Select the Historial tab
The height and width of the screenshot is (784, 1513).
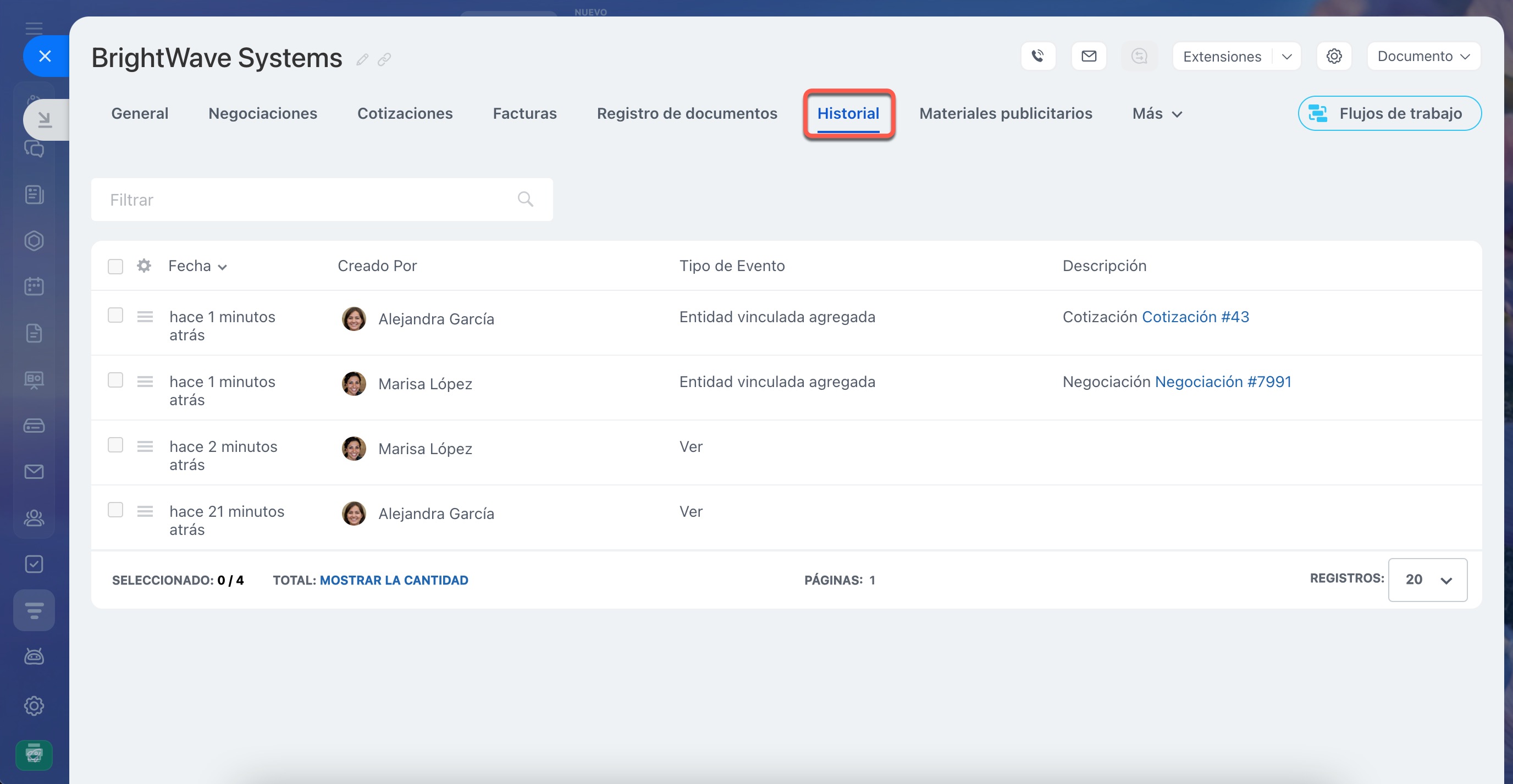[848, 113]
